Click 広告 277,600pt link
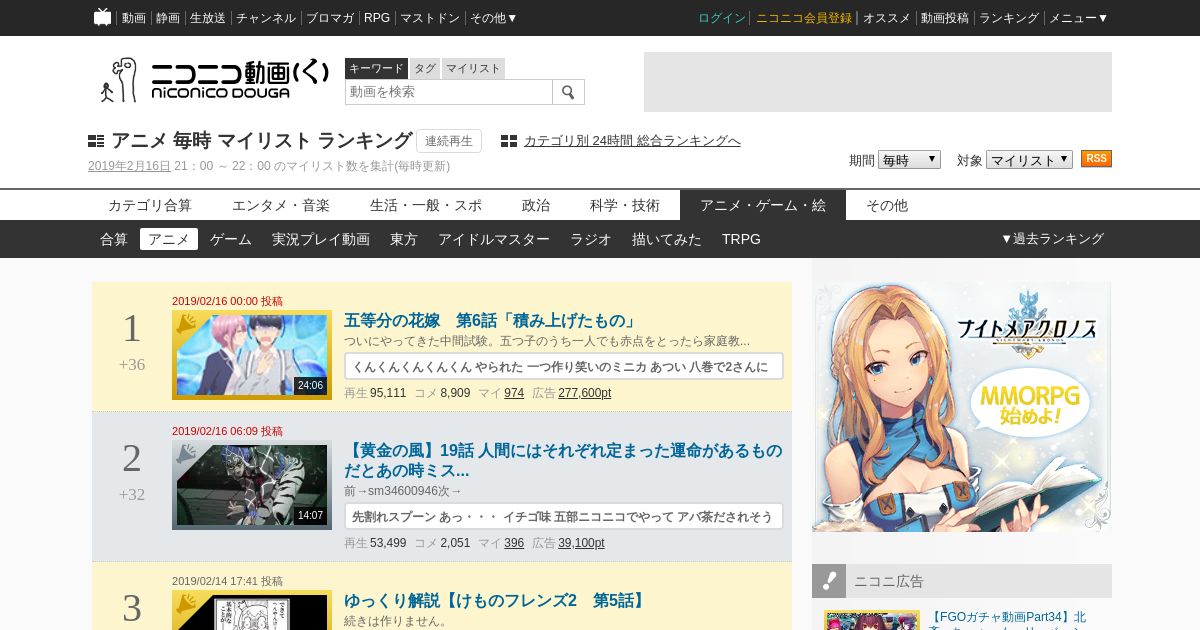1200x630 pixels. pos(584,393)
